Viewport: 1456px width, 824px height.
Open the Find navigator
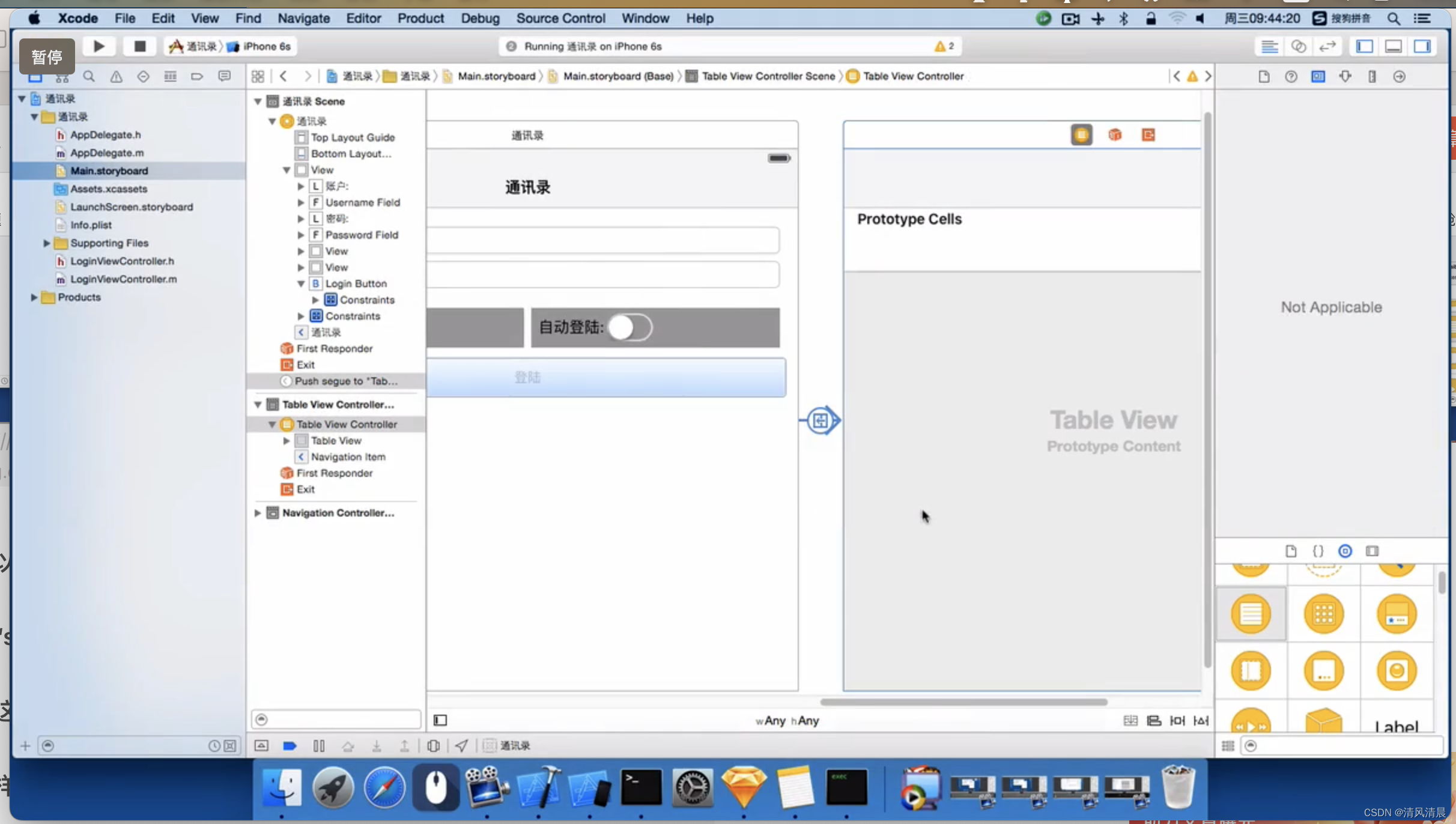89,76
